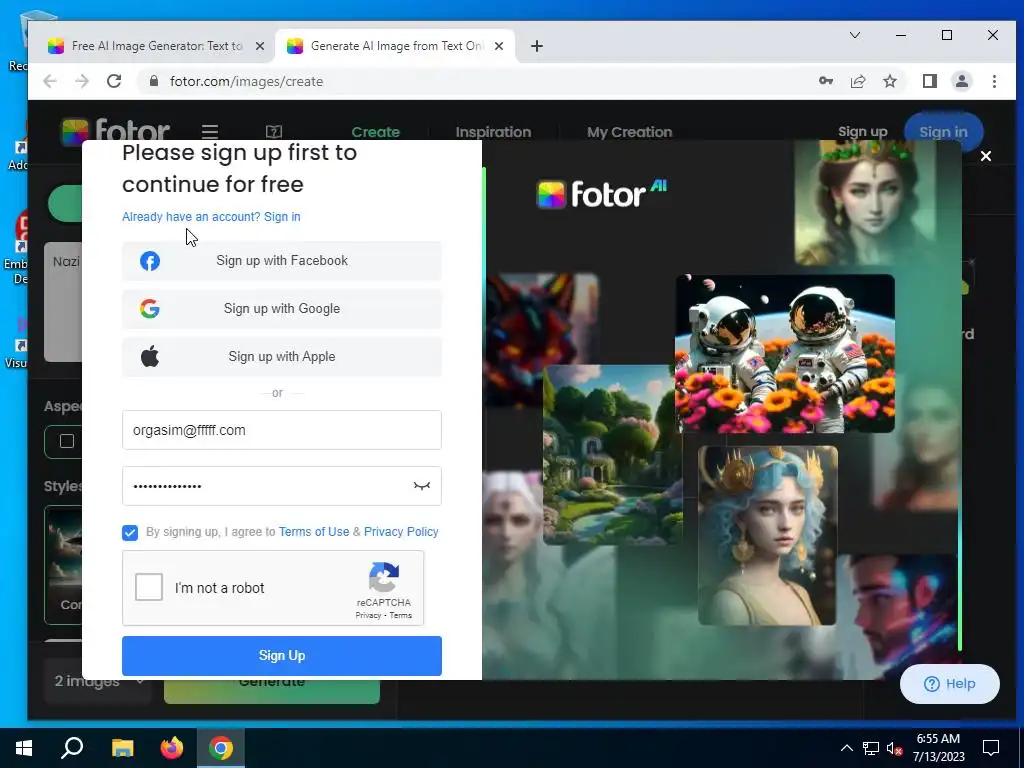Click the tutorial book icon in header
The image size is (1024, 768).
pos(274,131)
